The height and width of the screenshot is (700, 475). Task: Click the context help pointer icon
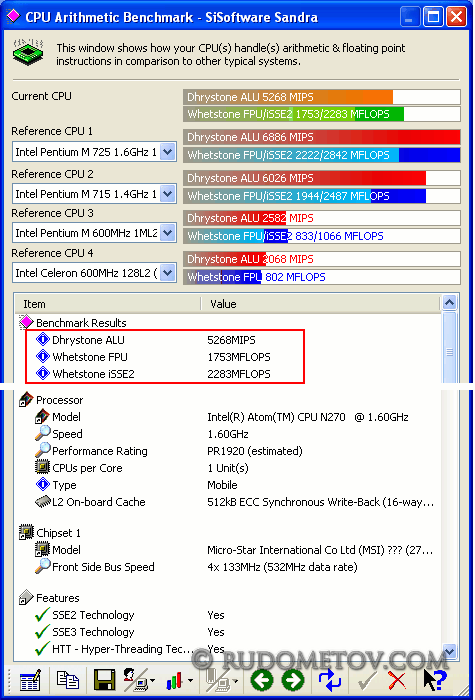(435, 680)
